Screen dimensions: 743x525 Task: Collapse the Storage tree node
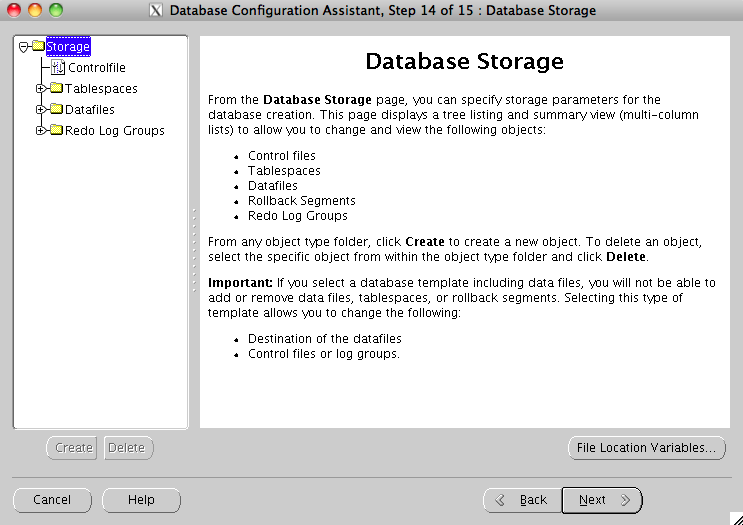pos(24,47)
